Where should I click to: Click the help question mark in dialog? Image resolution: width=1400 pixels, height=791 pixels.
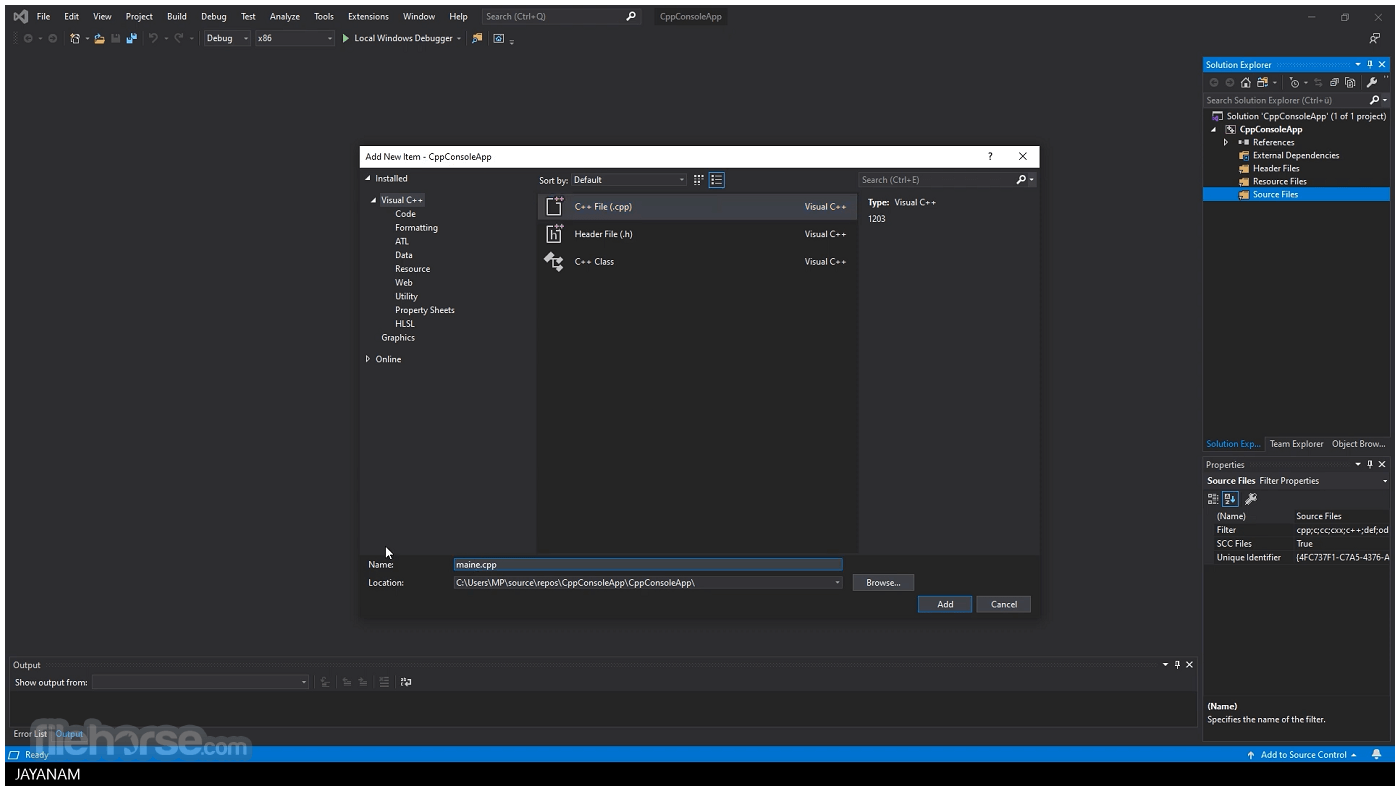point(990,156)
